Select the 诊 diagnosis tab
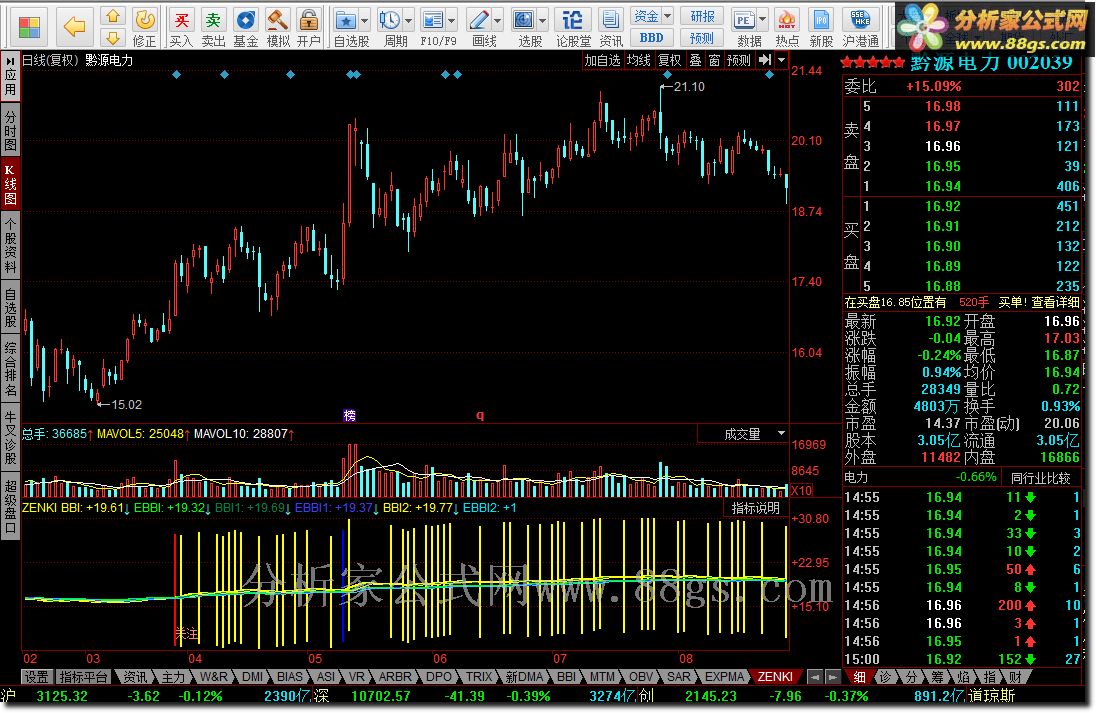The image size is (1097, 713). (884, 677)
